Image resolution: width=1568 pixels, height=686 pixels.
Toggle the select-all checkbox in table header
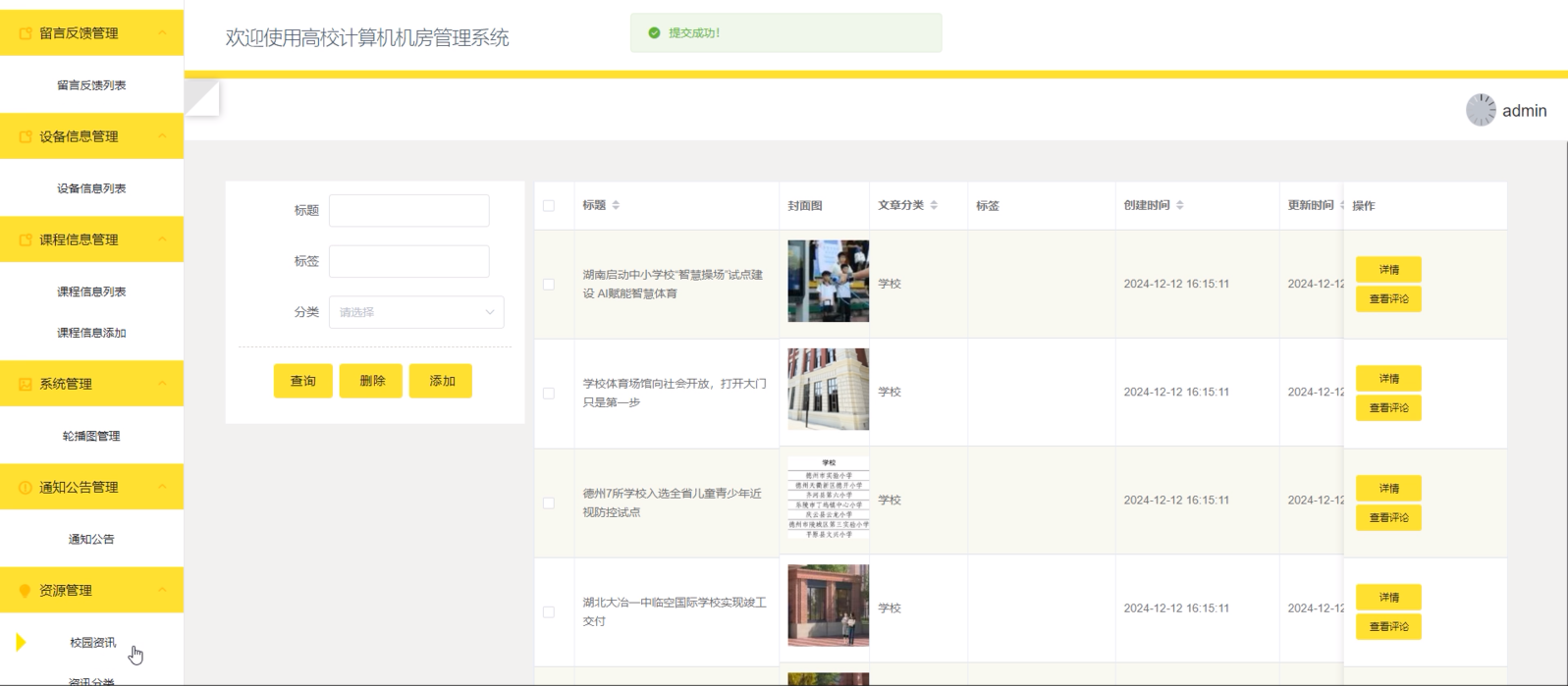click(x=549, y=206)
